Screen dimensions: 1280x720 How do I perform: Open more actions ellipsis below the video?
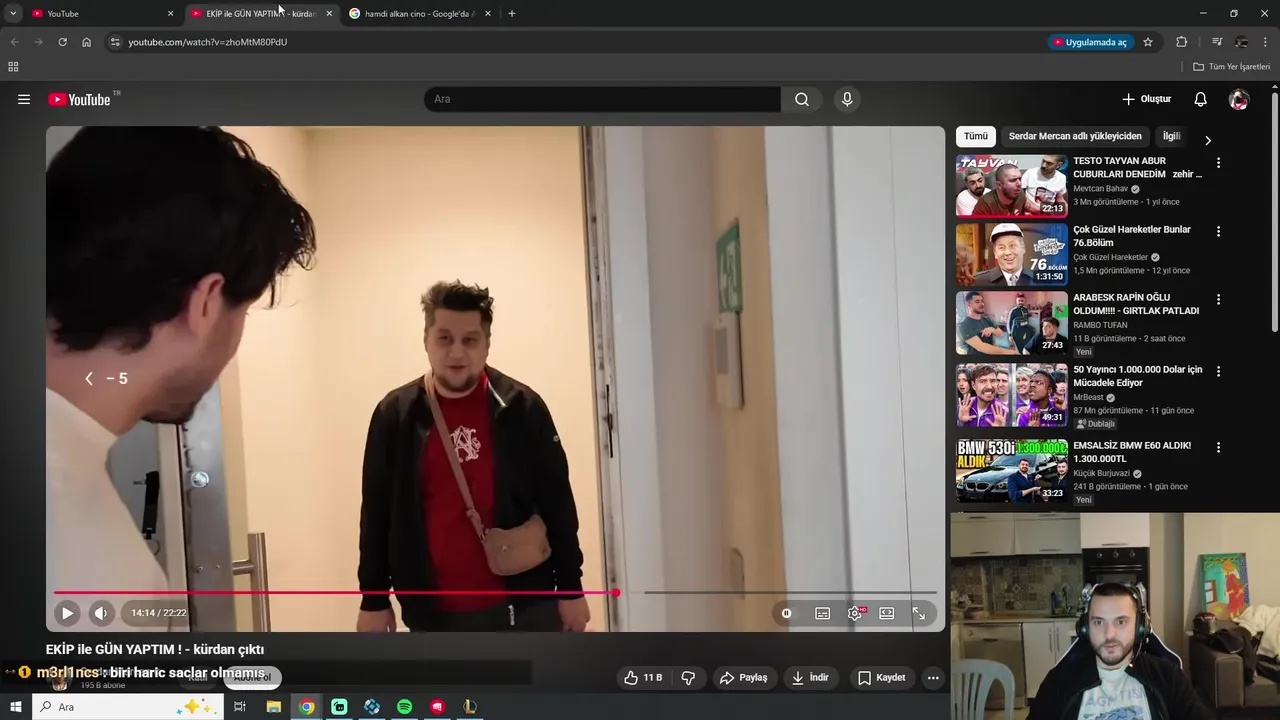coord(933,677)
